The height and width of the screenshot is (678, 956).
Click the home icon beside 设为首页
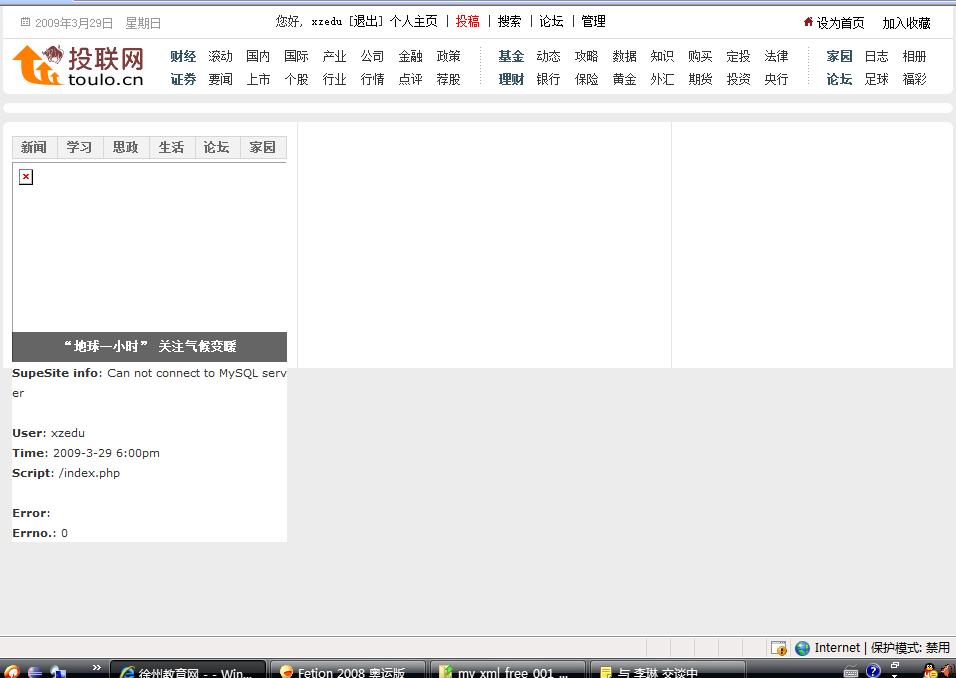[808, 22]
